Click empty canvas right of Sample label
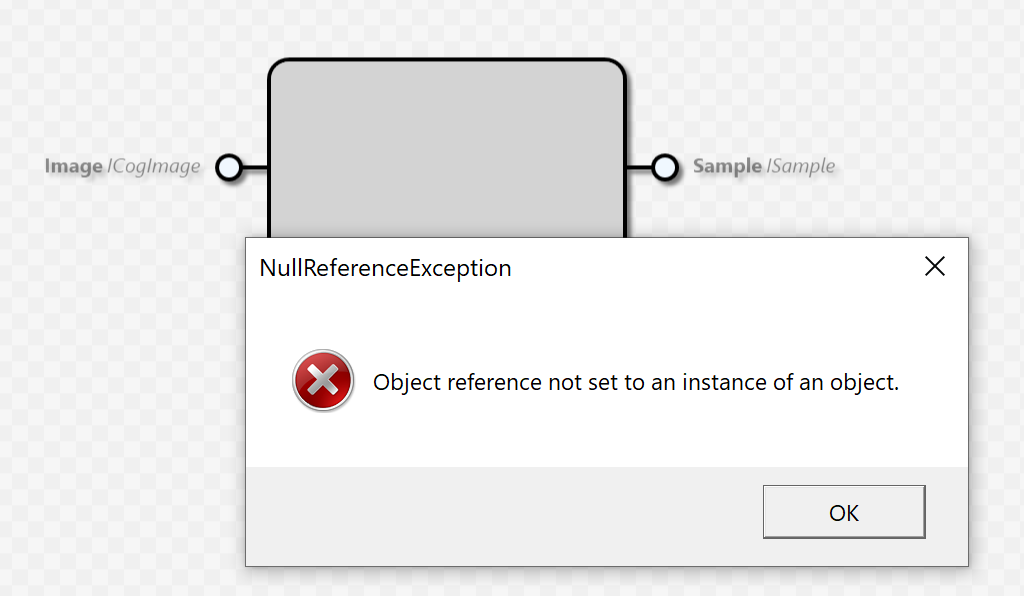Viewport: 1024px width, 596px height. pyautogui.click(x=930, y=166)
